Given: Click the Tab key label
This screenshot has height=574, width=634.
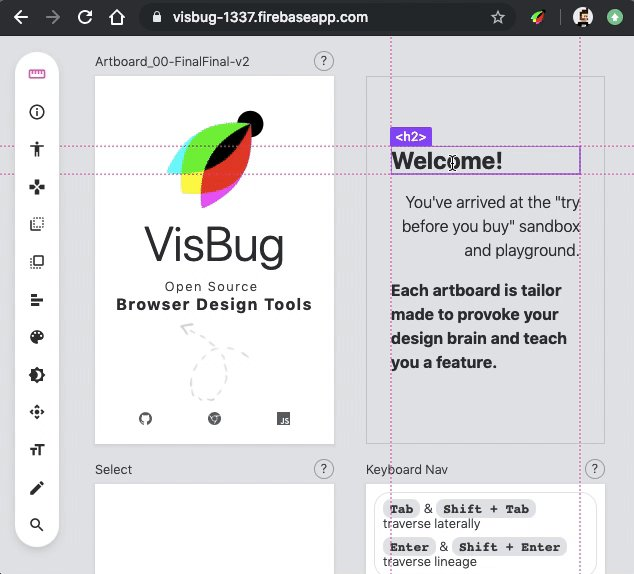Looking at the screenshot, I should tap(401, 509).
